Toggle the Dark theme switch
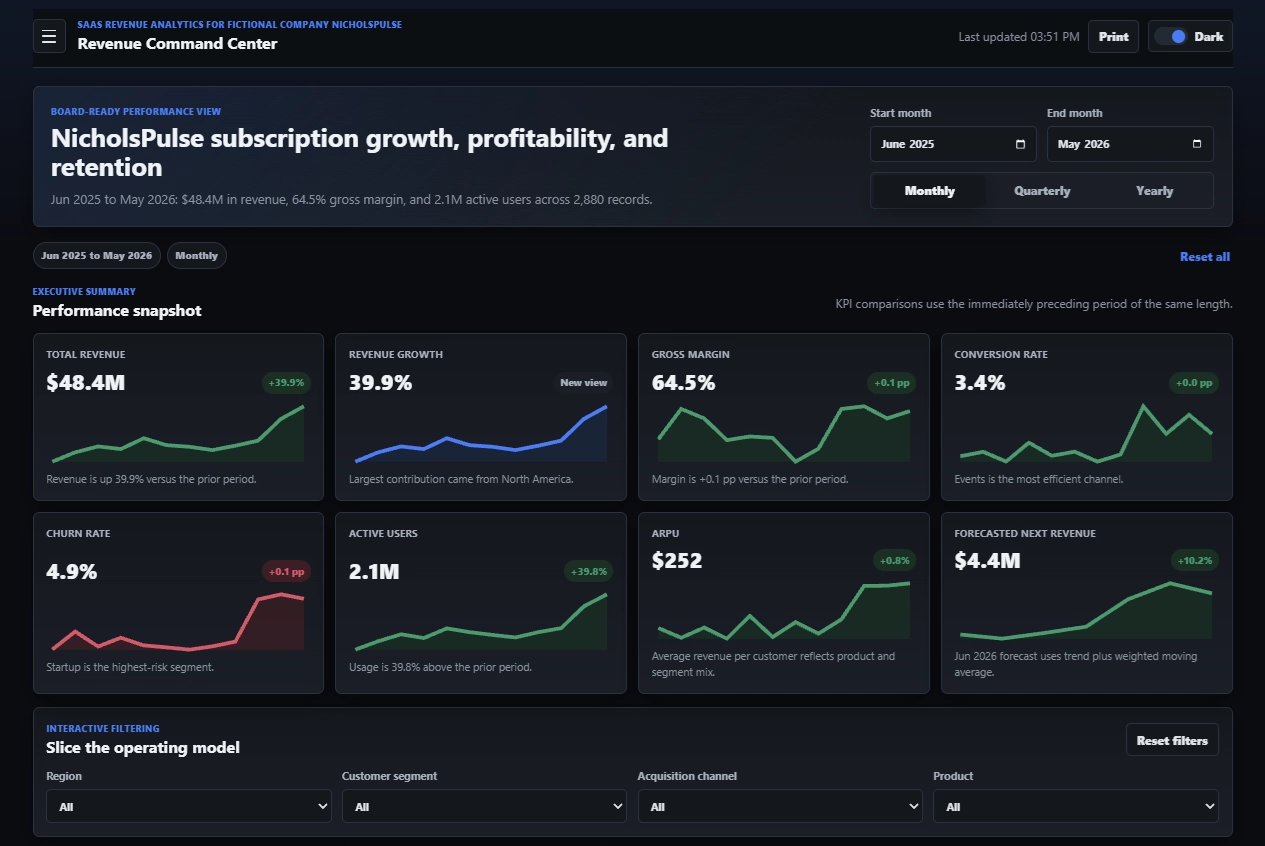The height and width of the screenshot is (846, 1265). point(1170,37)
